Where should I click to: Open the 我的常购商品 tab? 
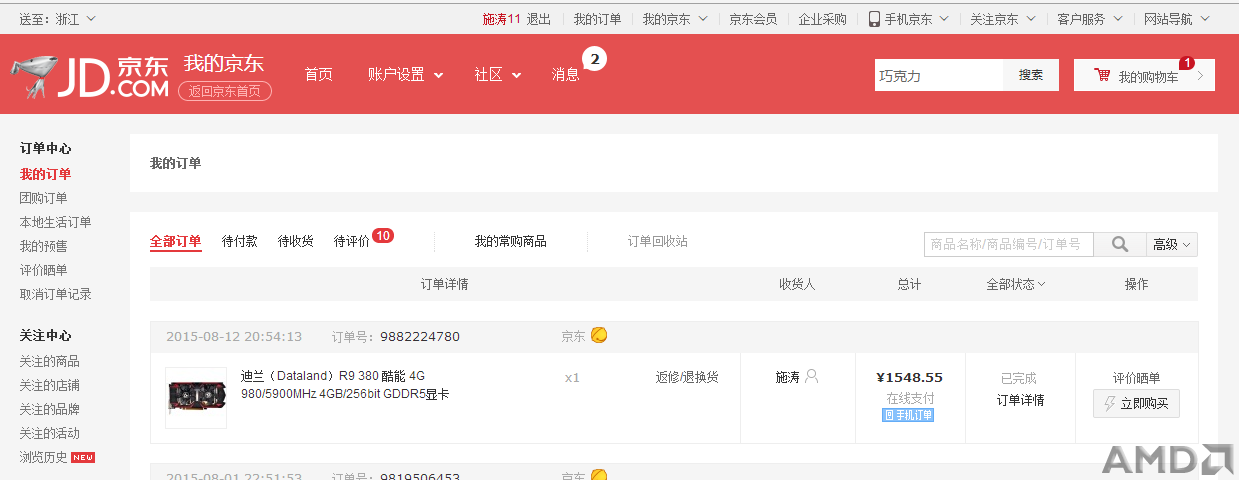[510, 241]
